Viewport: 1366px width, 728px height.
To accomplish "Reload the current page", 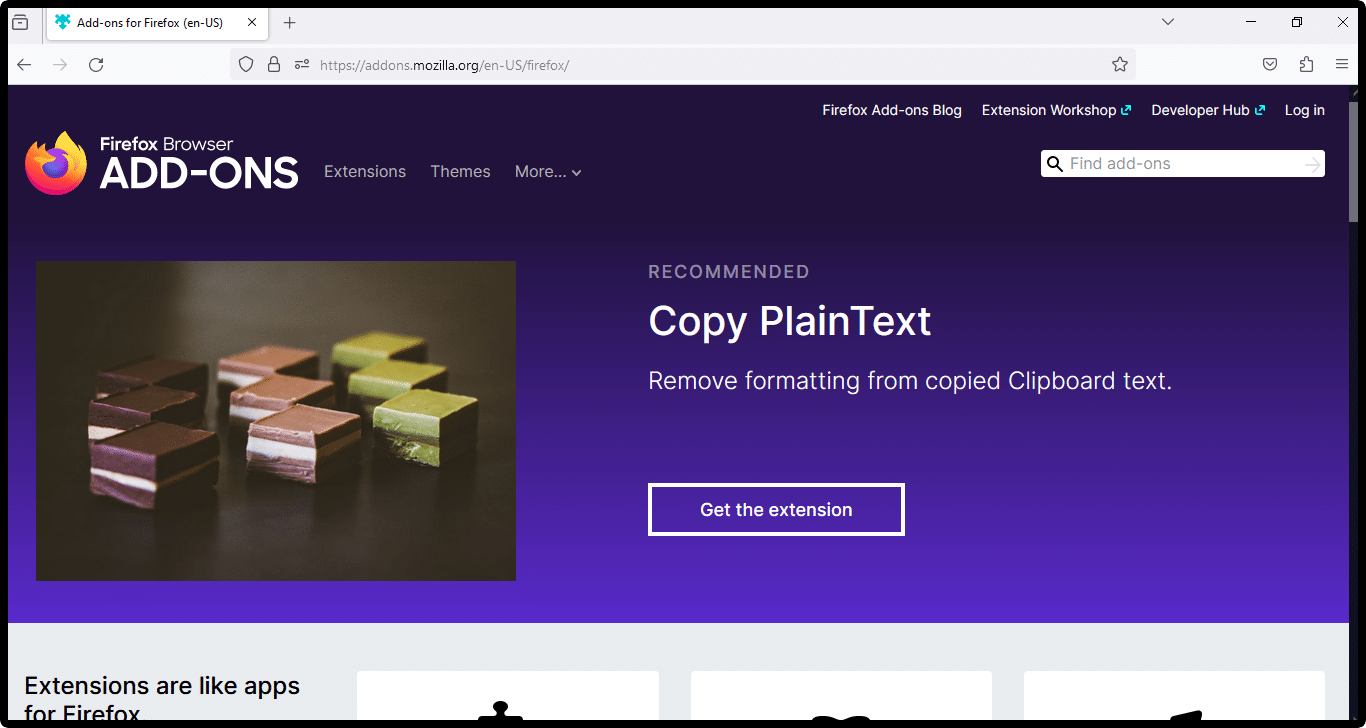I will tap(96, 65).
